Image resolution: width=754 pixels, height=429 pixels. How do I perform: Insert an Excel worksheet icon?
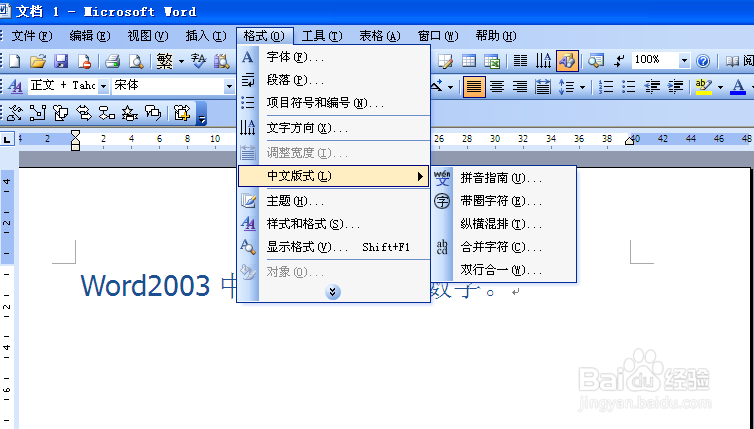491,61
